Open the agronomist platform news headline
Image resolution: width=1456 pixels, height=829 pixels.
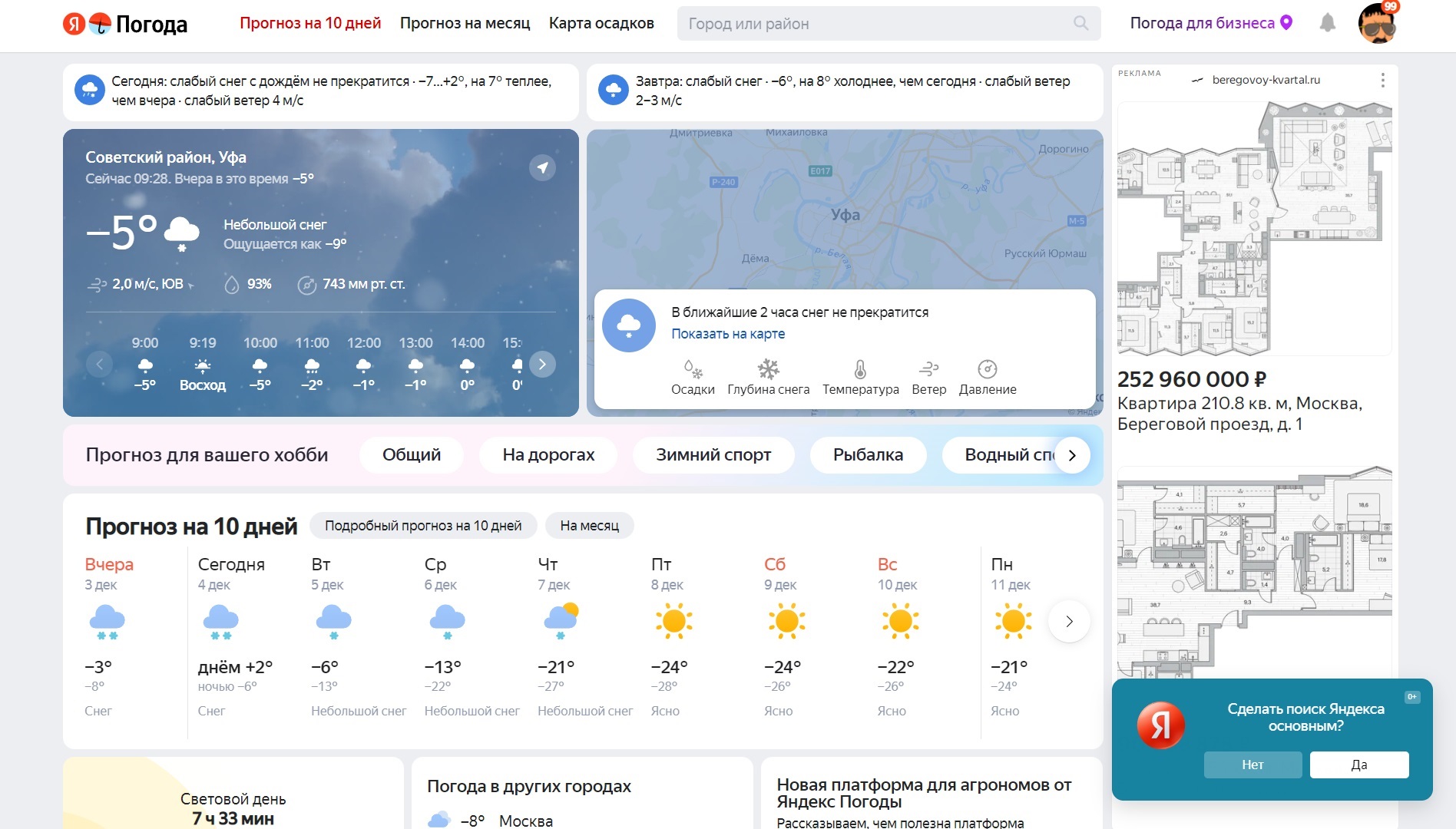coord(924,794)
